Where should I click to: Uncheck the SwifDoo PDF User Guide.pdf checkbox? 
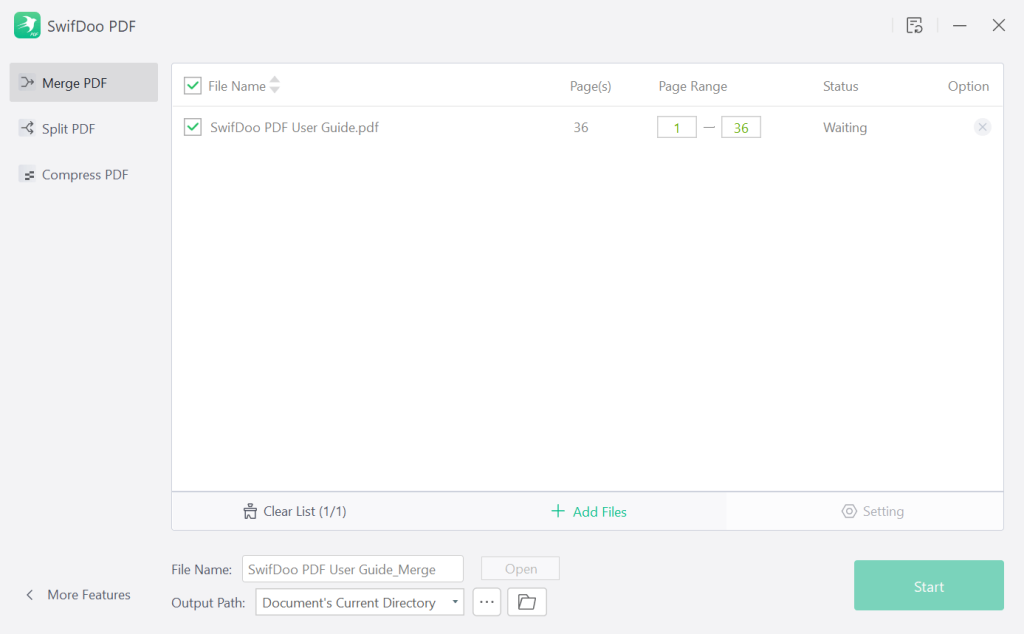(x=193, y=127)
